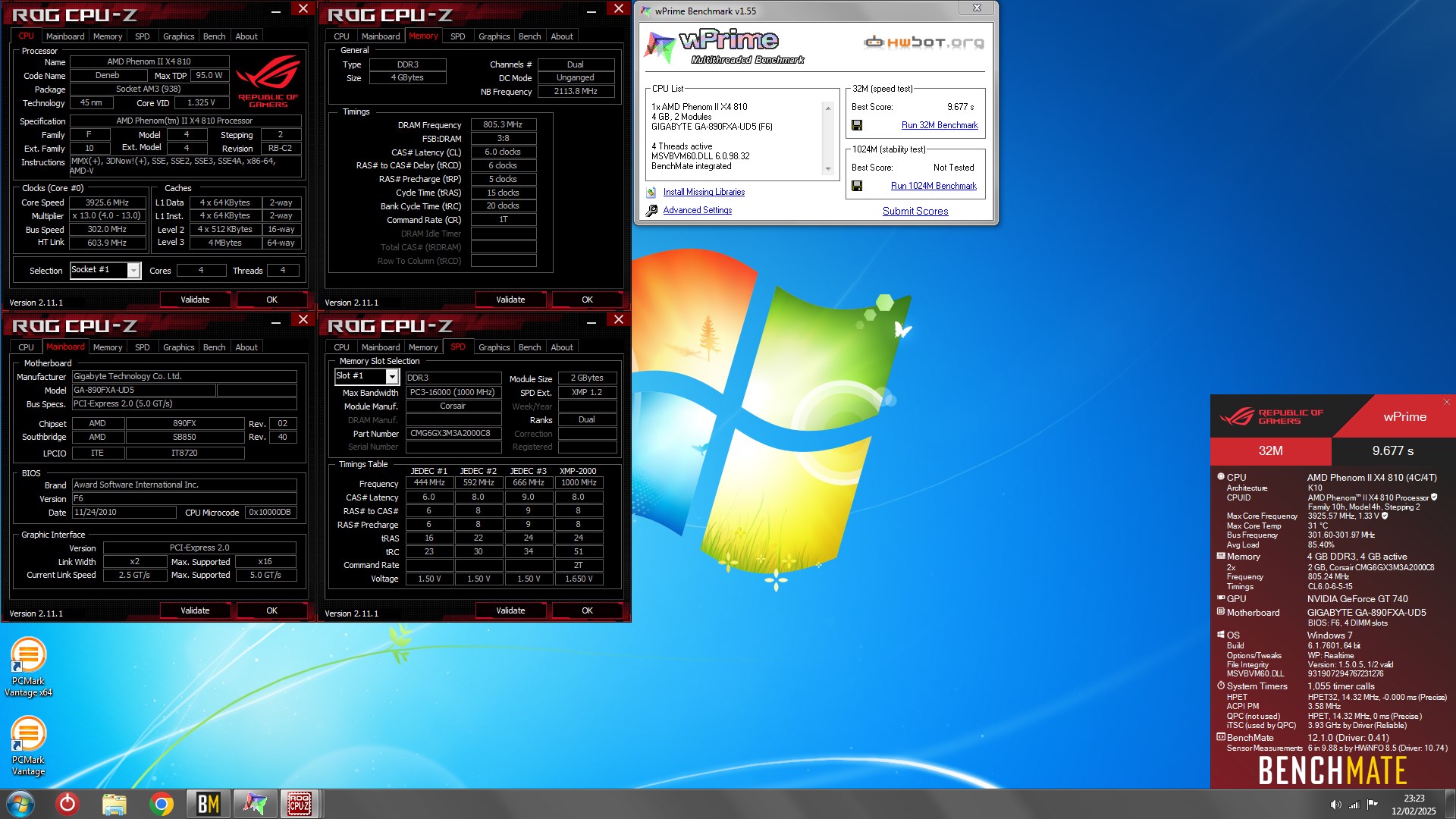The height and width of the screenshot is (819, 1456).
Task: Select the About tab in the Mainboard window
Action: point(246,347)
